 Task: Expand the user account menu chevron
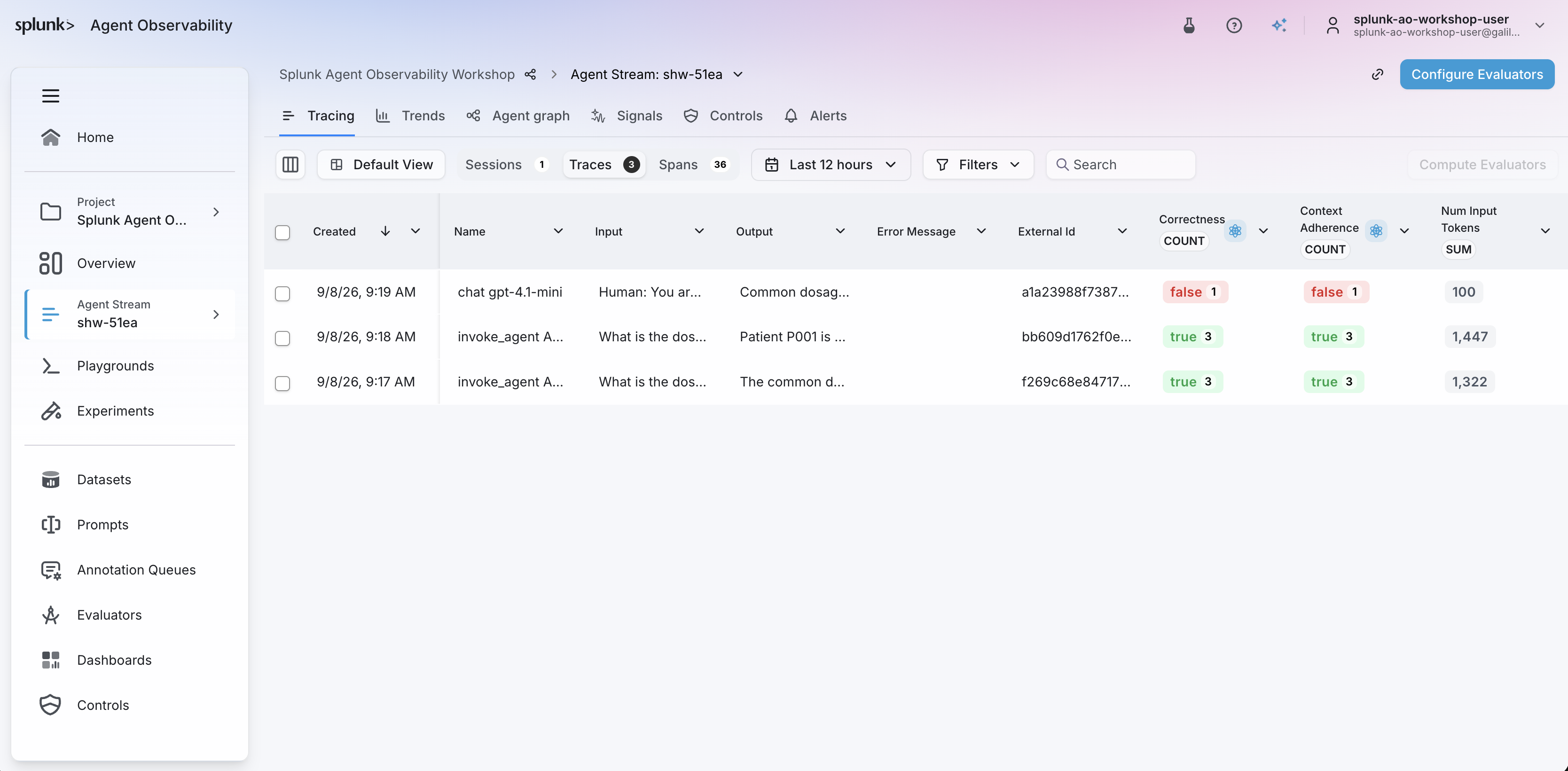1540,25
